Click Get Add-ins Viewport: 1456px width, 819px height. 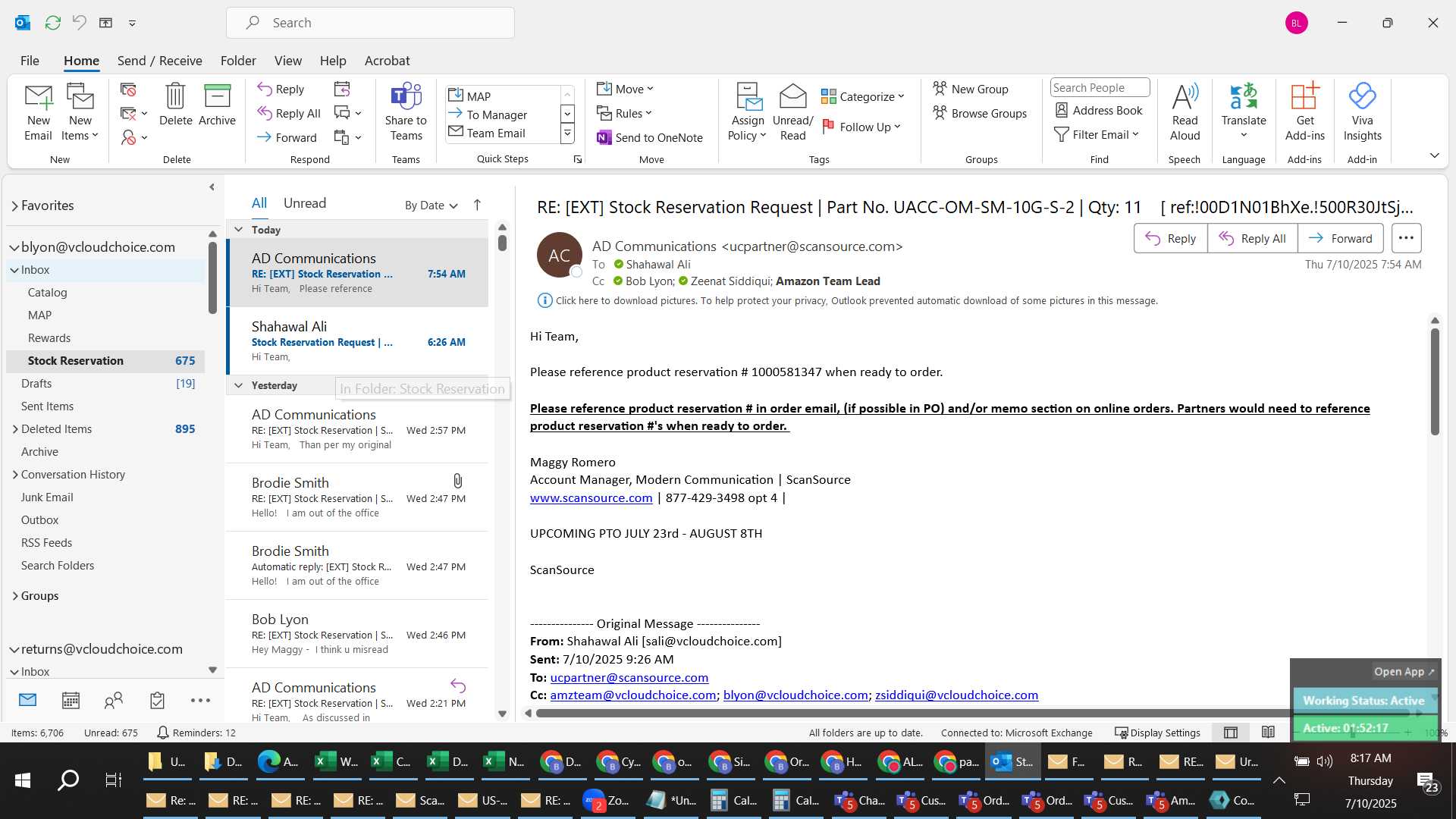pos(1305,112)
